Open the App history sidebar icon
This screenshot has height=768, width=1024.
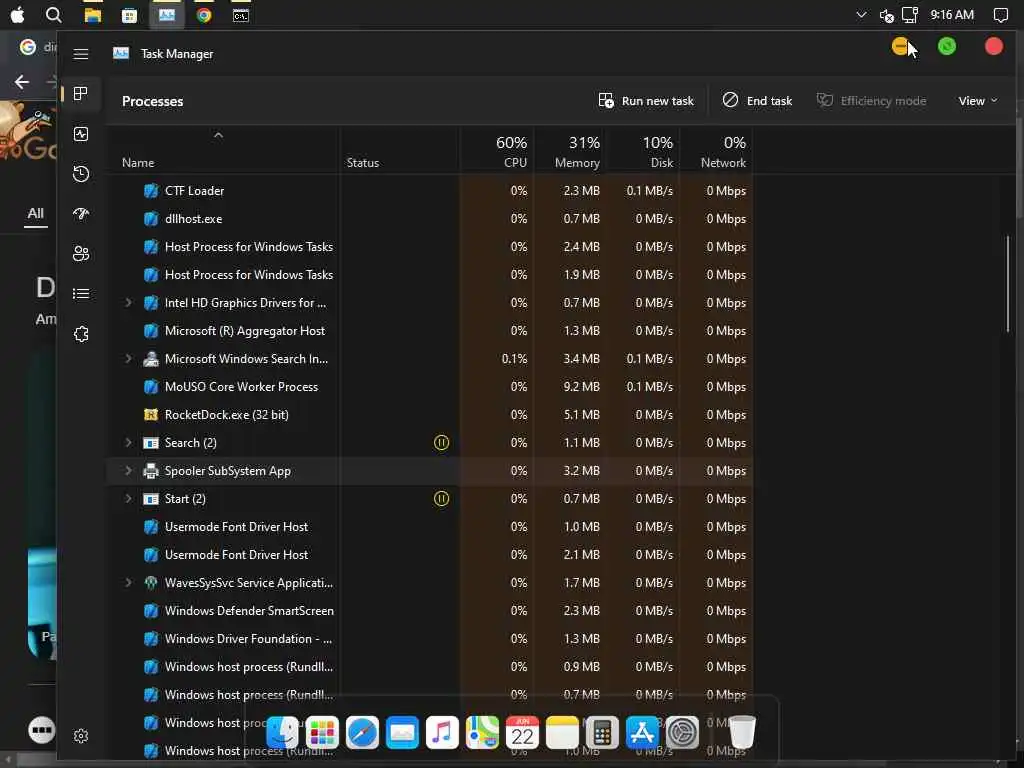click(x=80, y=174)
